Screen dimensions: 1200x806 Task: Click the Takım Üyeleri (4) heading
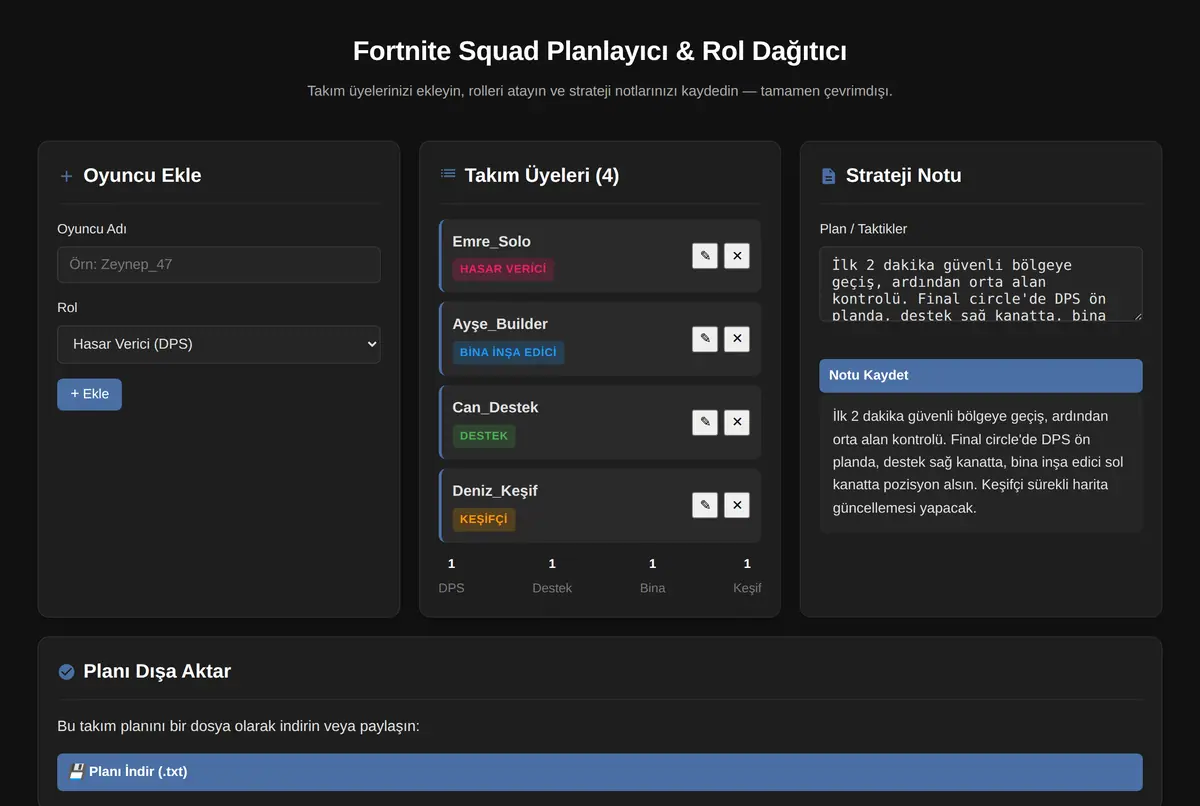click(x=542, y=176)
